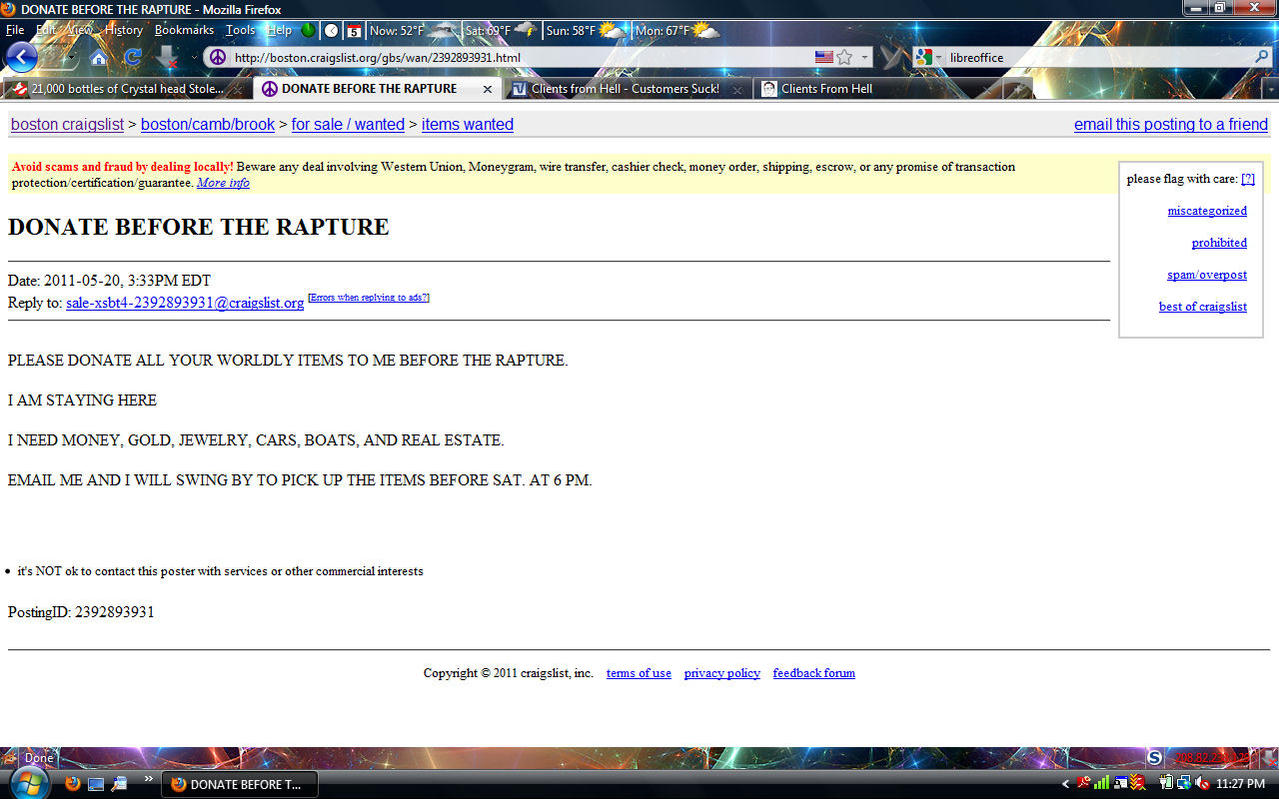The height and width of the screenshot is (799, 1279).
Task: Click the Back navigation arrow
Action: click(x=20, y=56)
